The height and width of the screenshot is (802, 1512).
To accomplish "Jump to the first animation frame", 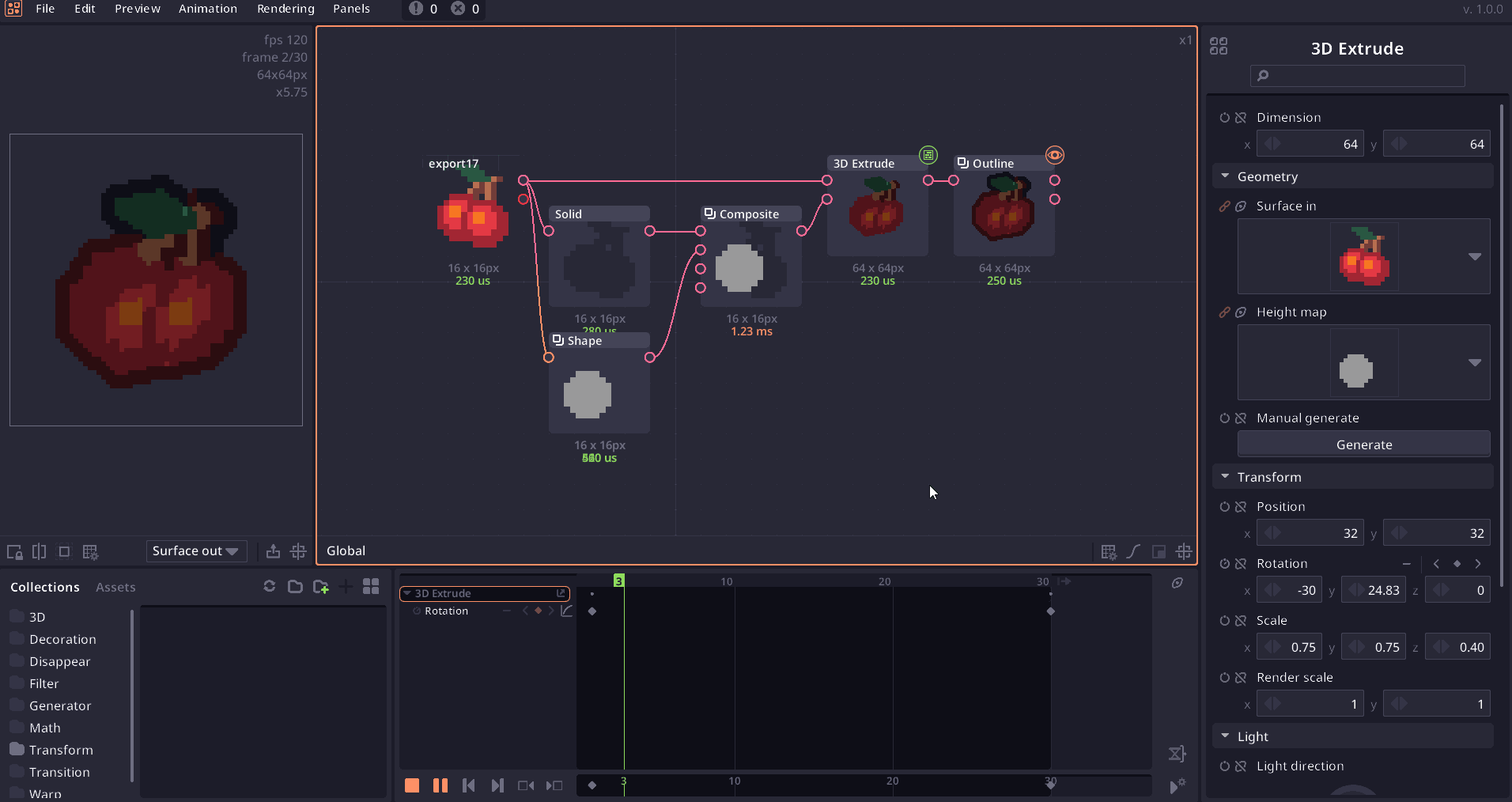I will pos(469,785).
